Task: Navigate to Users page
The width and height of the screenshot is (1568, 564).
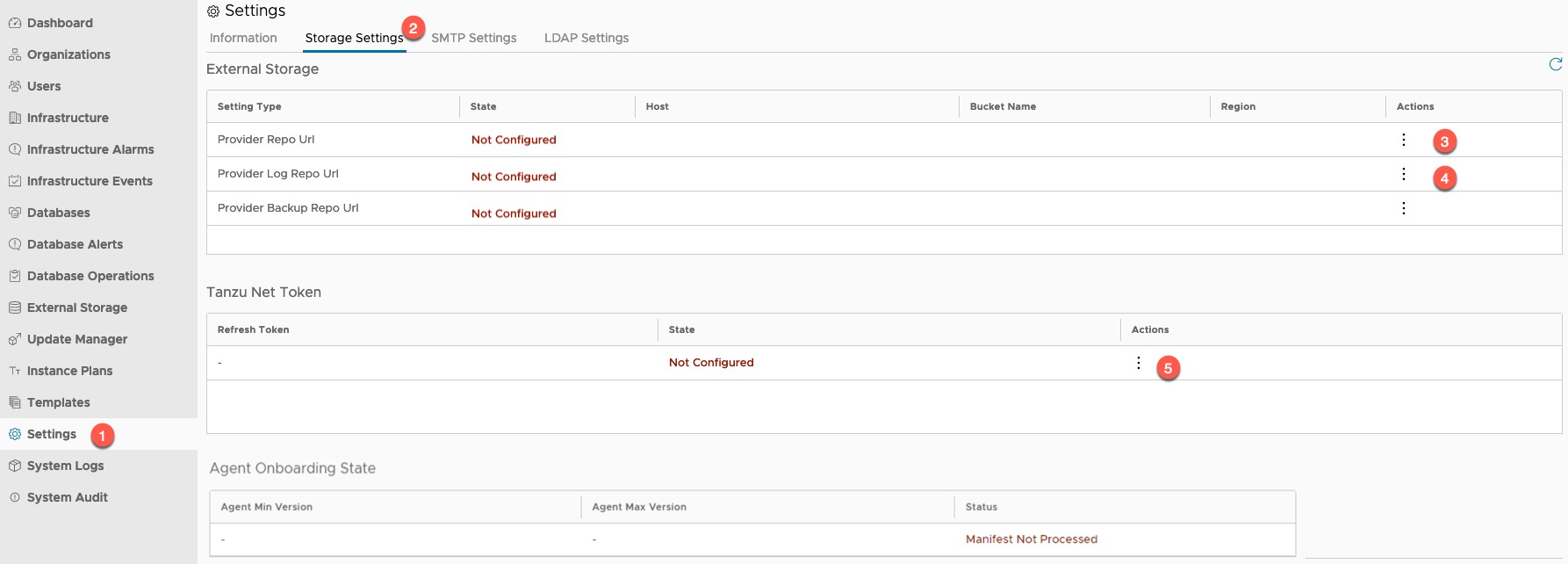Action: click(x=44, y=86)
